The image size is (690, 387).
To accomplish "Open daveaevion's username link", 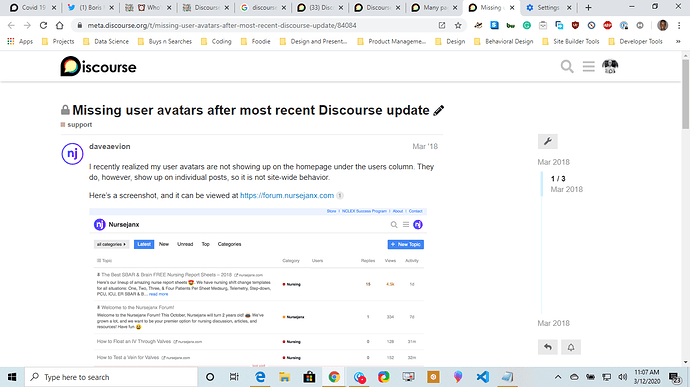I will (x=110, y=147).
